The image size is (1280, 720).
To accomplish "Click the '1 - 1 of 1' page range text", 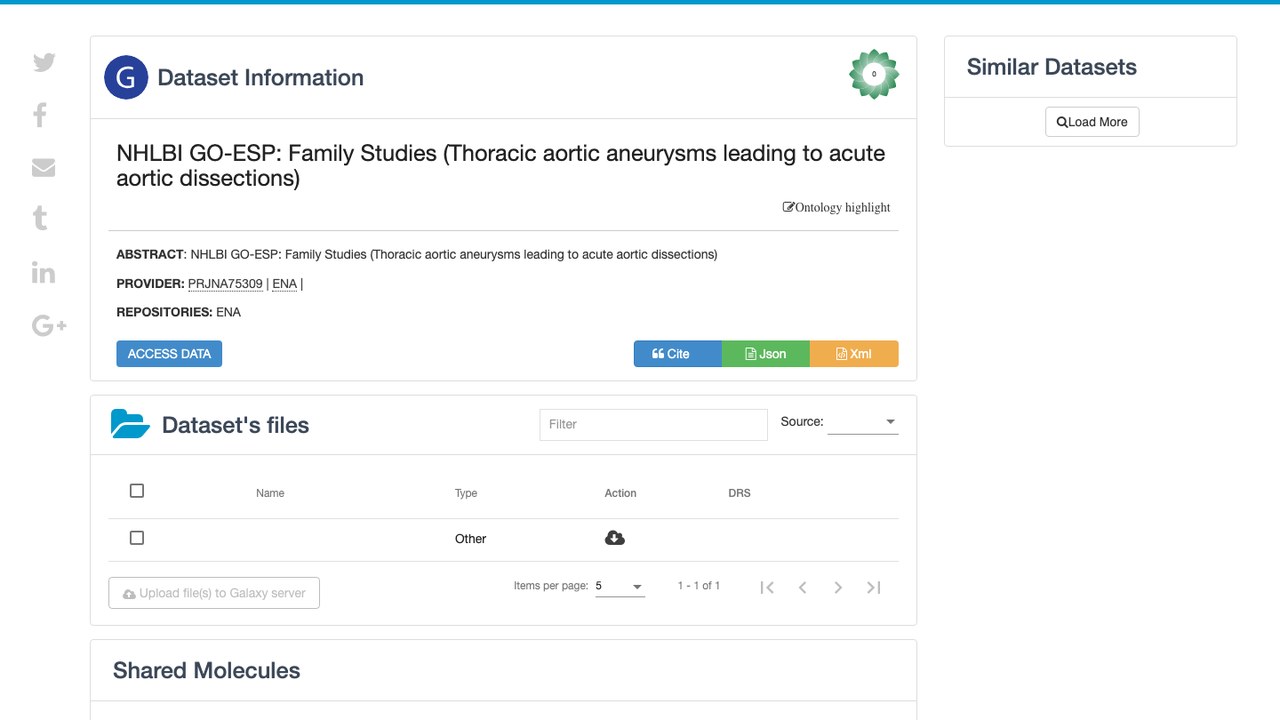I will coord(699,586).
